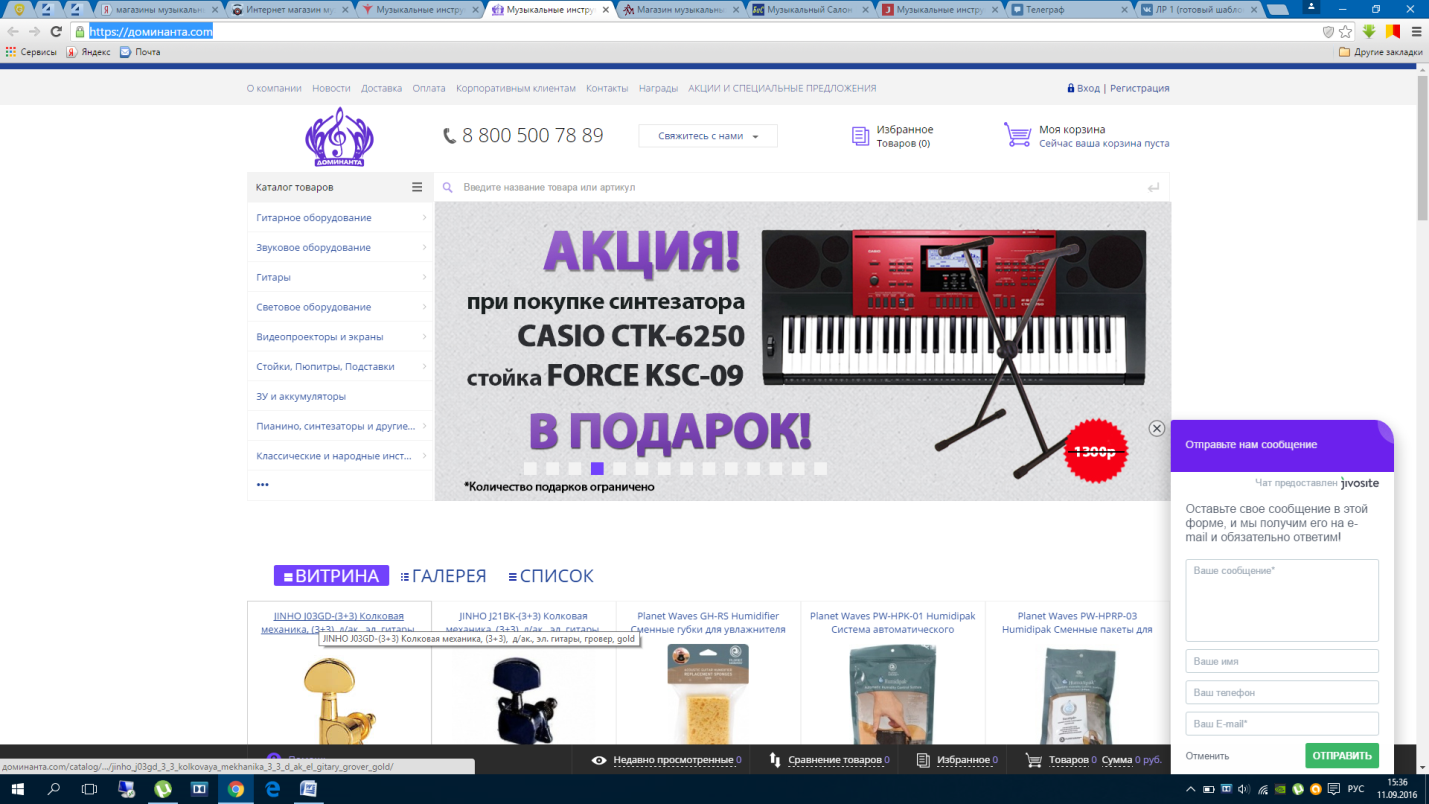Click the Яндекс bookmark in bookmarks bar
Image resolution: width=1429 pixels, height=804 pixels.
coord(88,52)
